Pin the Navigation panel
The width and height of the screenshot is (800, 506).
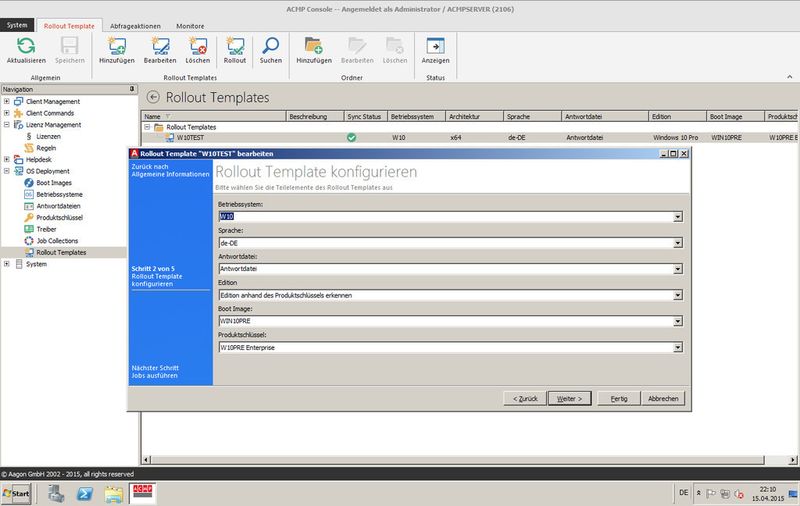pyautogui.click(x=132, y=89)
